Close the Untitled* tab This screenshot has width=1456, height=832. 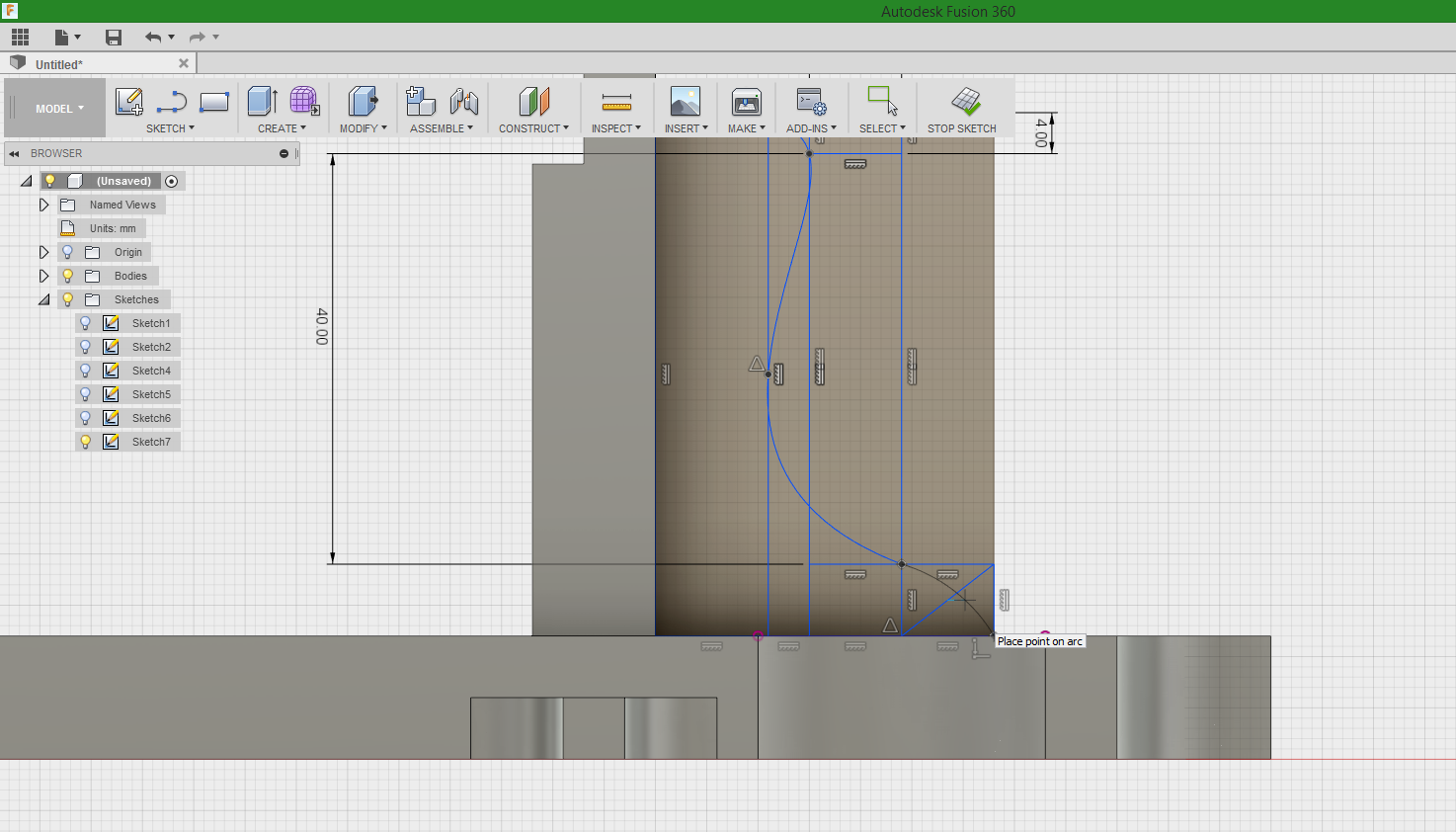183,63
